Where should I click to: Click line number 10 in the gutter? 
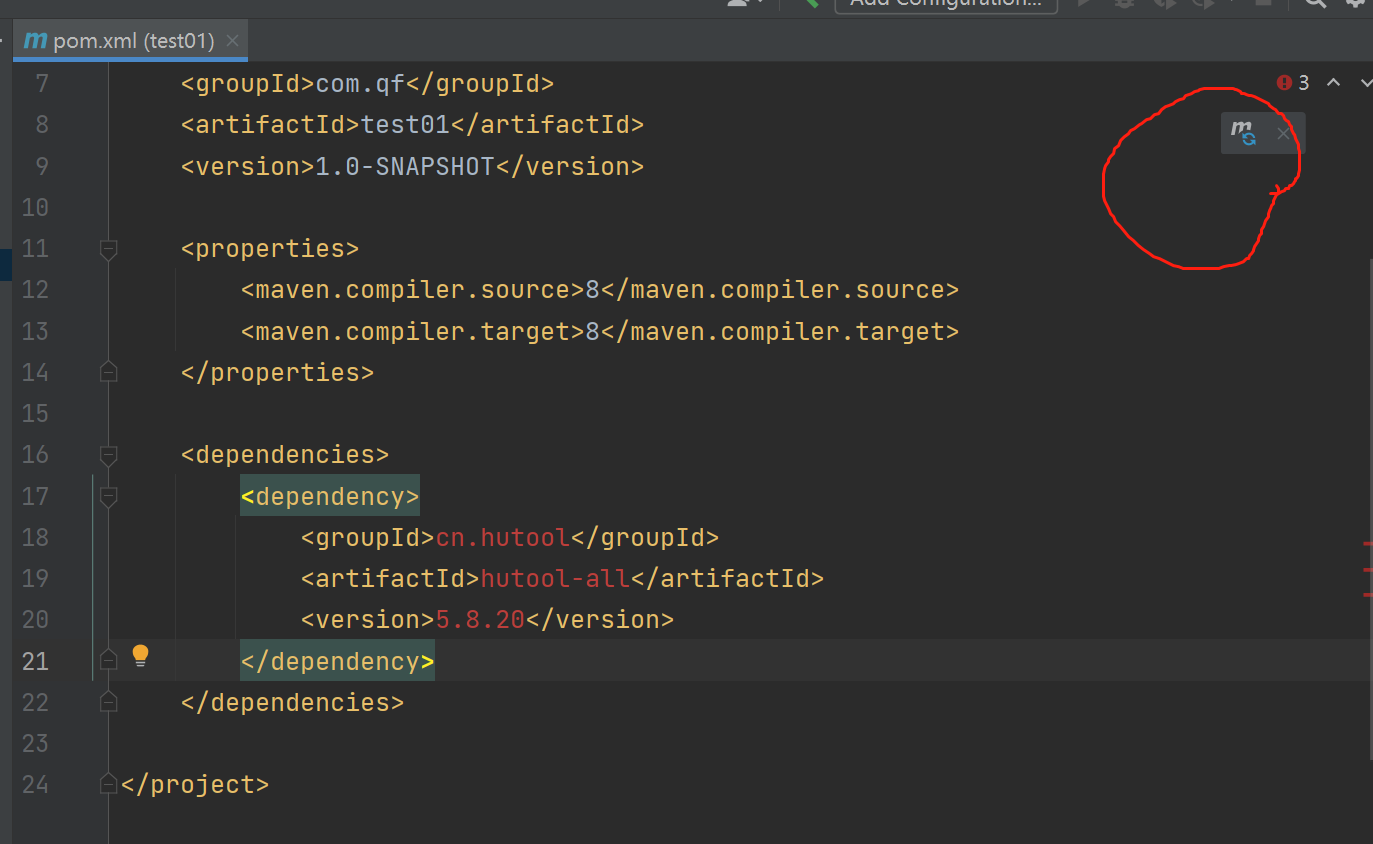coord(35,207)
